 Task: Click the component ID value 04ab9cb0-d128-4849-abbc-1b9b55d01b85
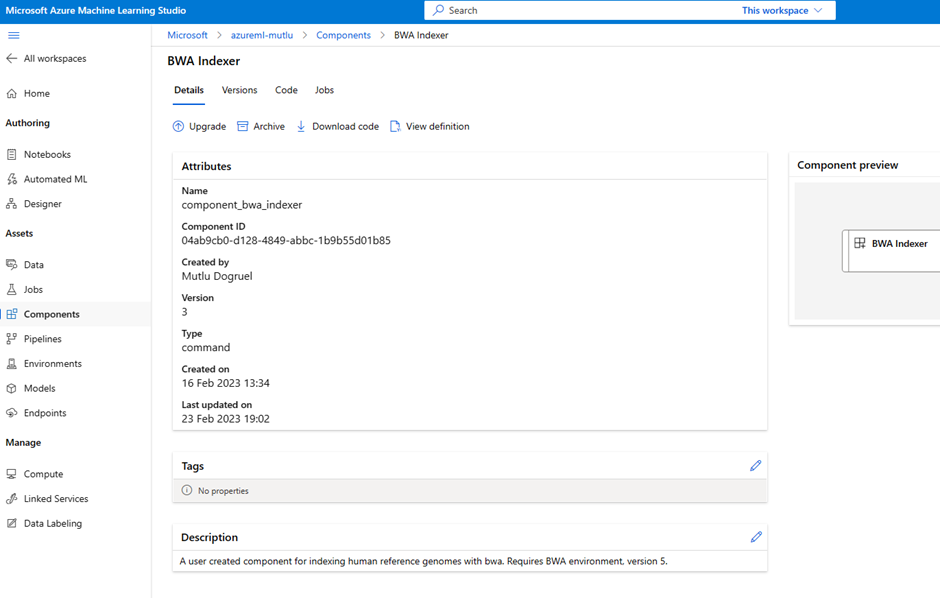coord(286,240)
